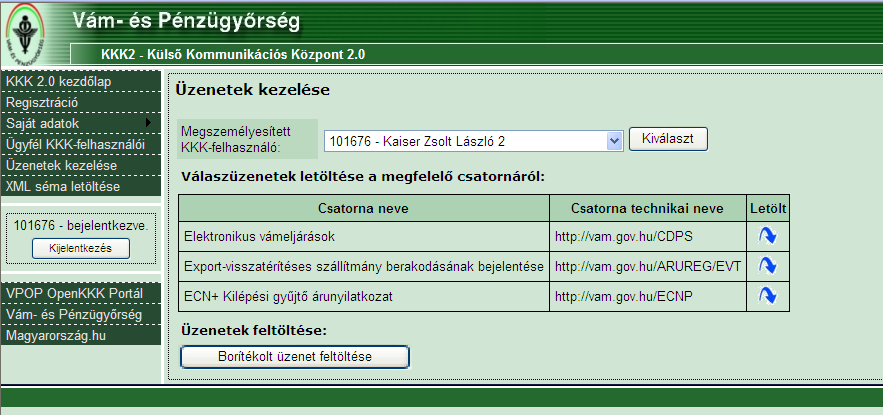
Task: Click the Csatorna technikai neve header
Action: click(648, 208)
